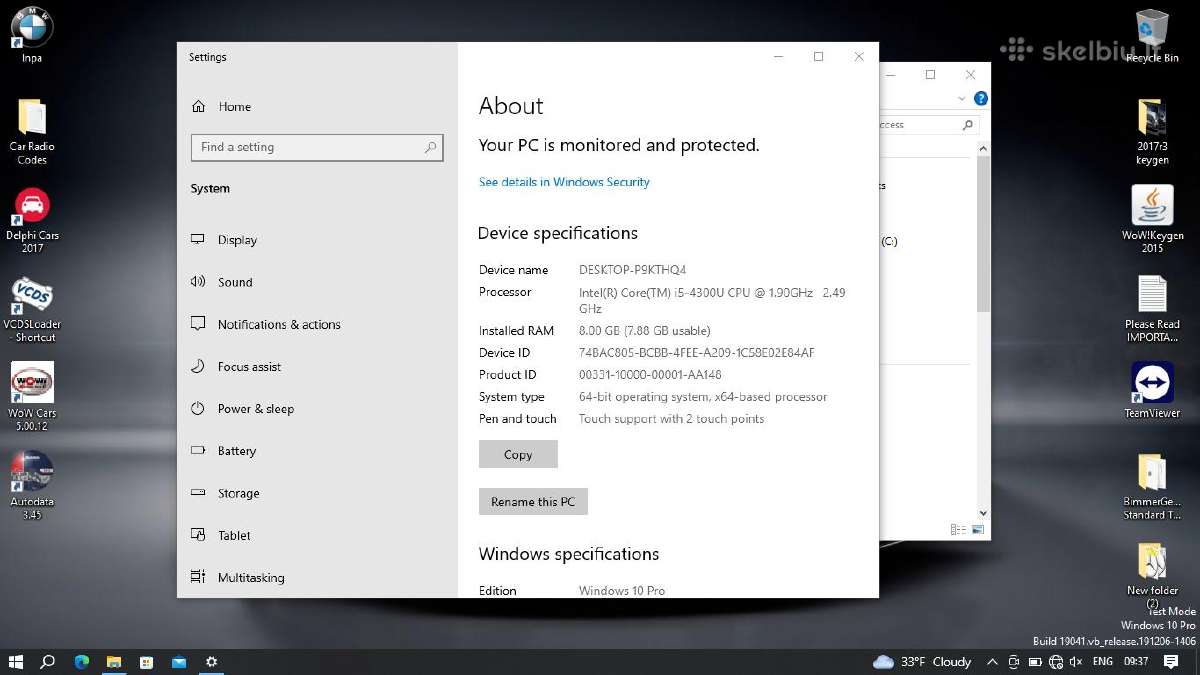Select the Installed RAM value 8.00 GB
Screen dimensions: 1200x675
(645, 331)
